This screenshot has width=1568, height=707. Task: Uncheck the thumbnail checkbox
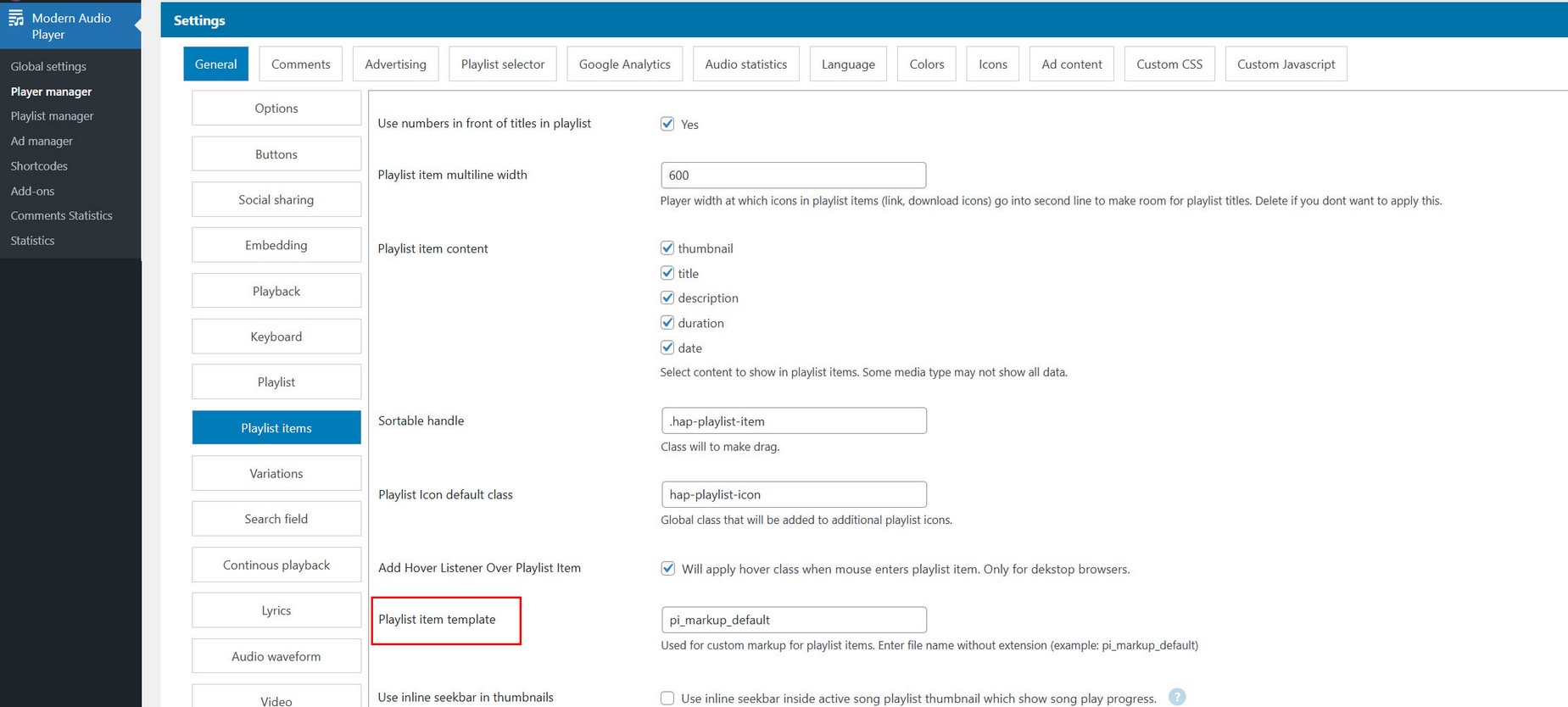[x=667, y=248]
